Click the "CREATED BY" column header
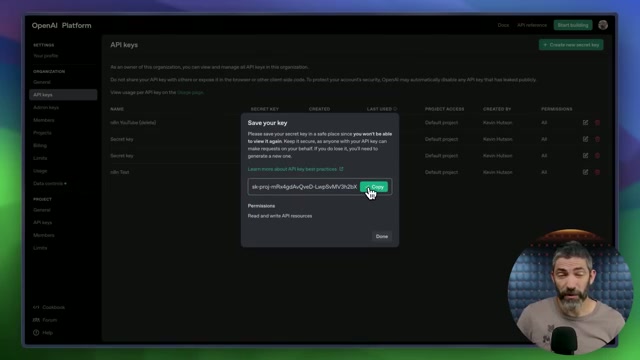Viewport: 640px width, 360px height. click(497, 109)
